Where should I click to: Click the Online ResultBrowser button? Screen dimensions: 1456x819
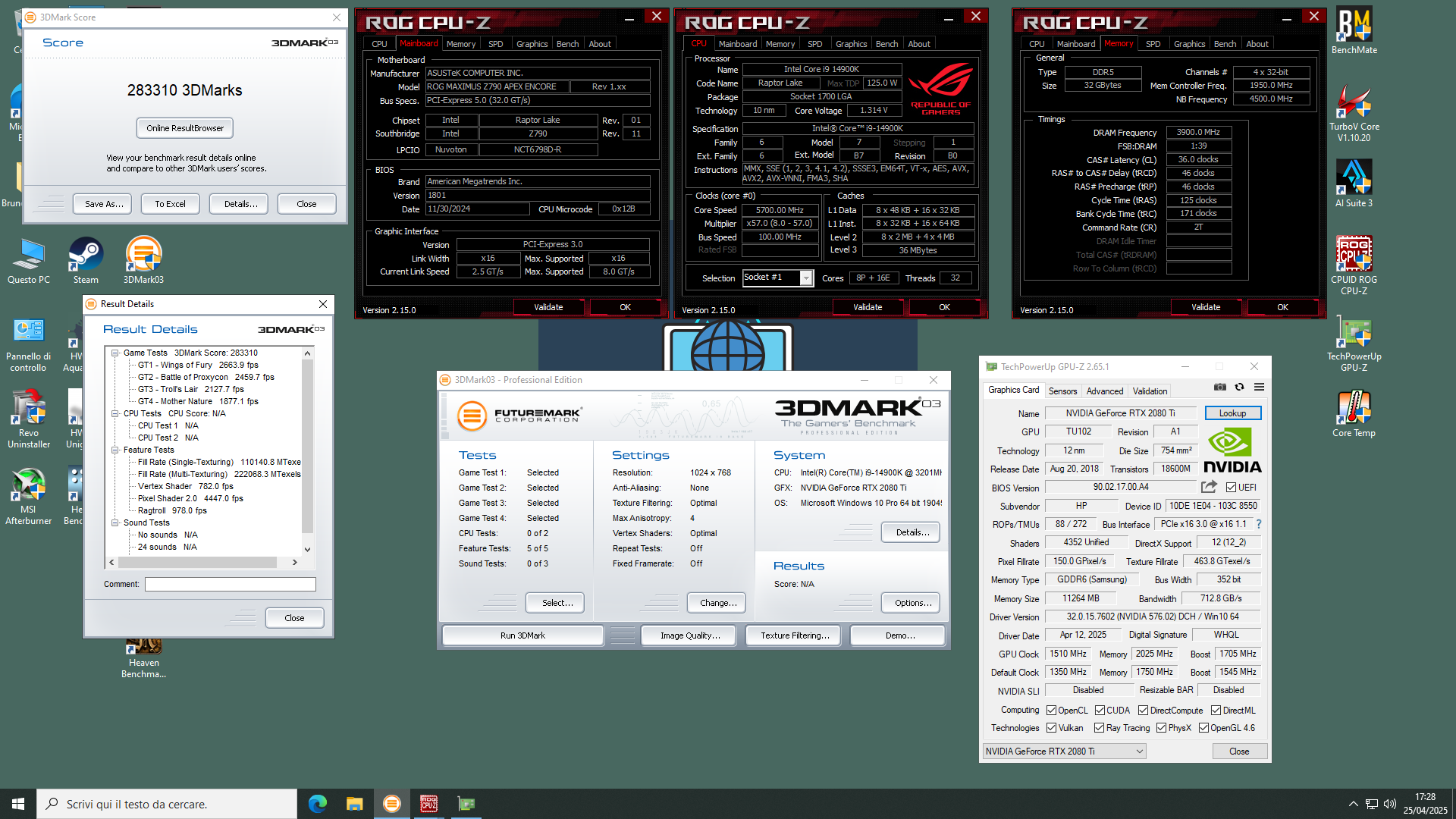(185, 128)
